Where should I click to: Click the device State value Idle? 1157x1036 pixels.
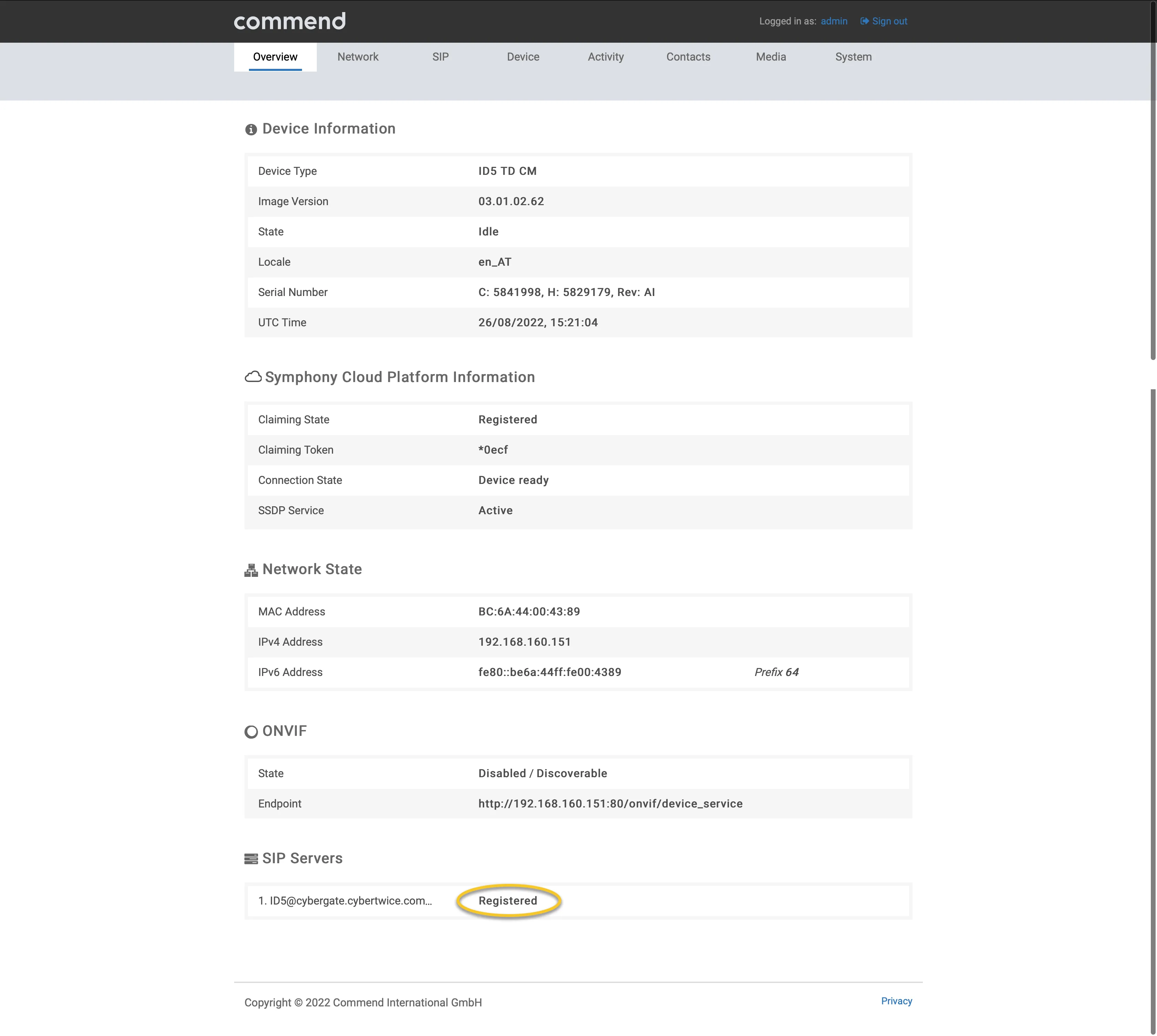488,232
